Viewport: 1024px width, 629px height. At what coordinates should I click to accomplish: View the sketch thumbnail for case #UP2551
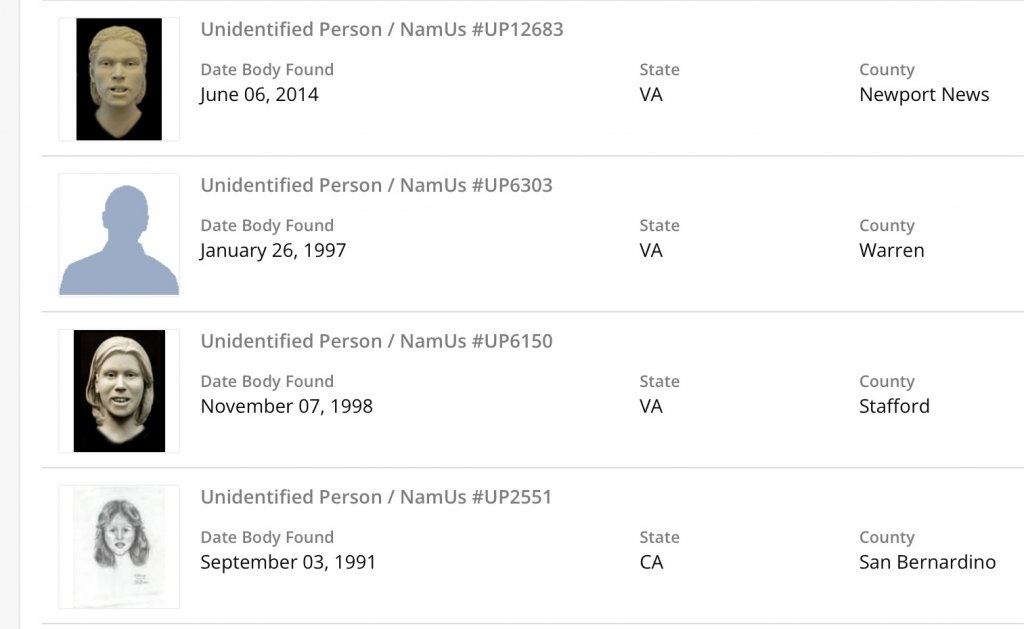pos(119,547)
